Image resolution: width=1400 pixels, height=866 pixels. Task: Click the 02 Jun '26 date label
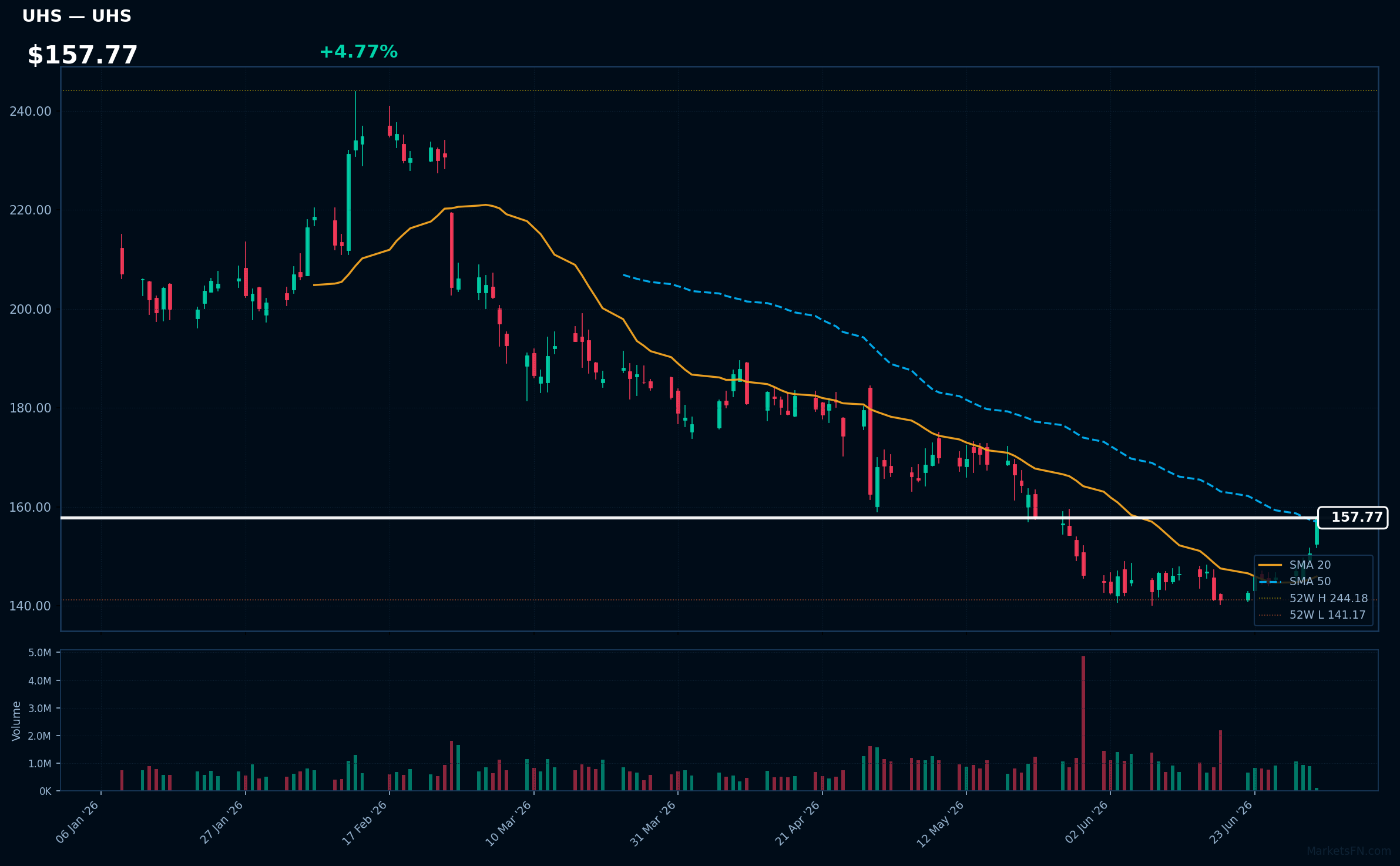point(1086,823)
